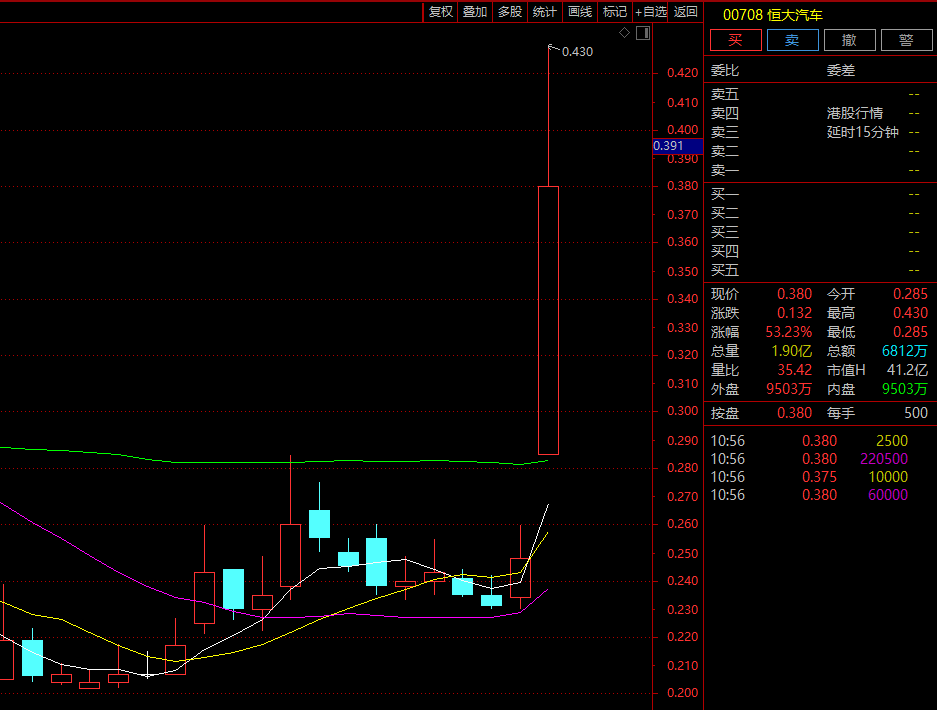Open the 多股 multi-stock view
937x710 pixels.
coord(510,12)
